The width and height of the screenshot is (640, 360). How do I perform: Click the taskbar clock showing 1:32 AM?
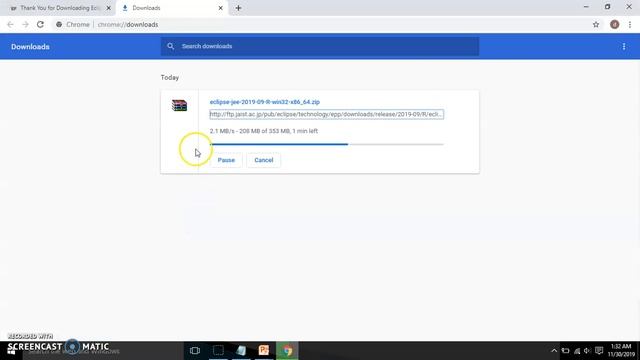pos(621,351)
